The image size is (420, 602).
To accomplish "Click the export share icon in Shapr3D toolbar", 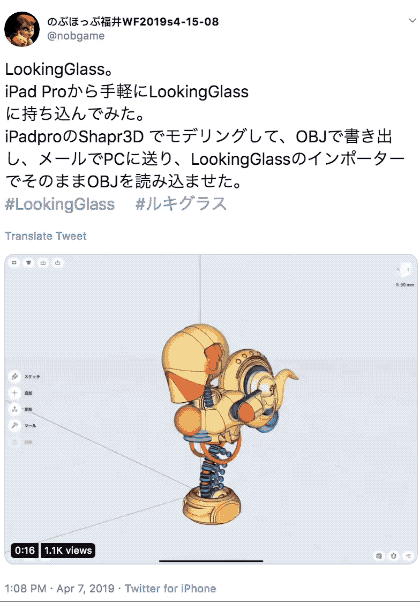I will 58,263.
